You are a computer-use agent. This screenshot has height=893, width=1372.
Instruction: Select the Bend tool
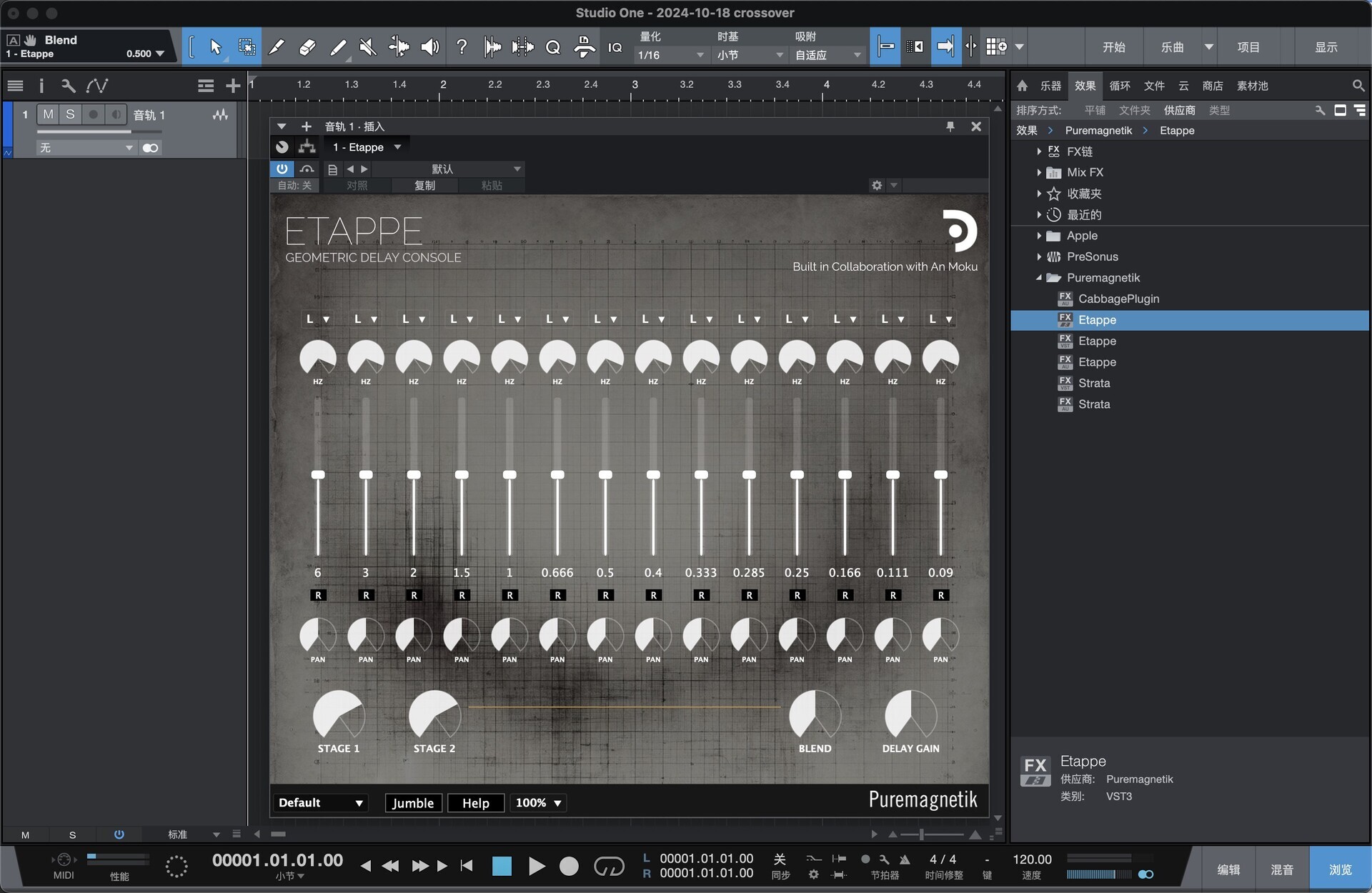399,47
